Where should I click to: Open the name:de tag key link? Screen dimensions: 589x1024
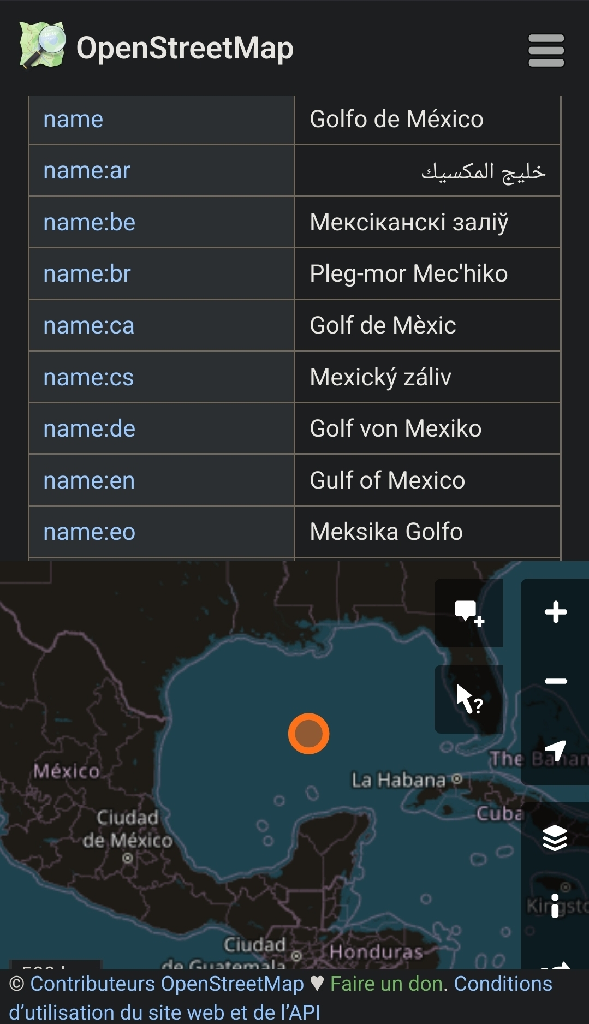coord(89,428)
